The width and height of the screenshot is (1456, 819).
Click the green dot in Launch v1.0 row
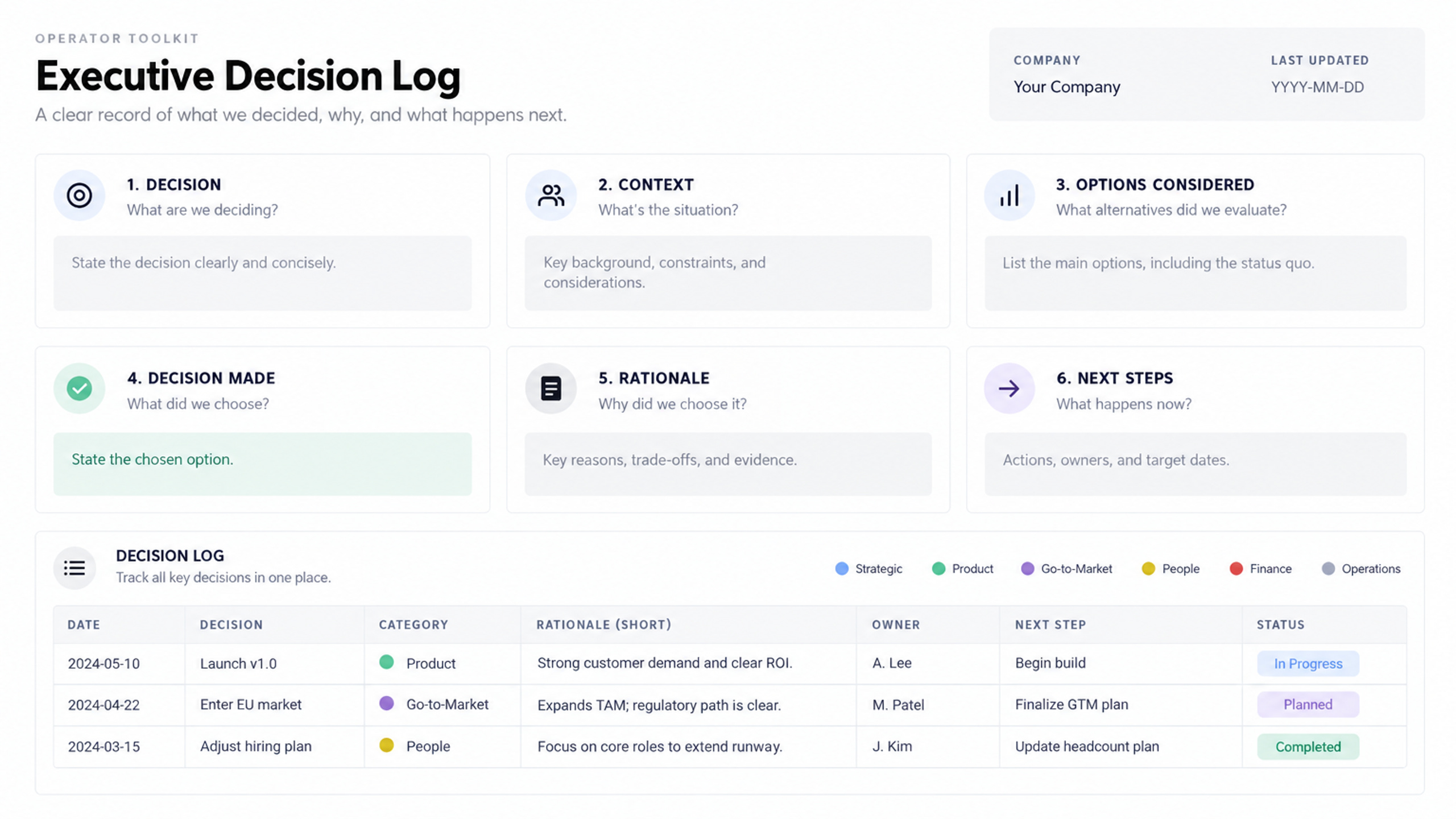pyautogui.click(x=386, y=662)
